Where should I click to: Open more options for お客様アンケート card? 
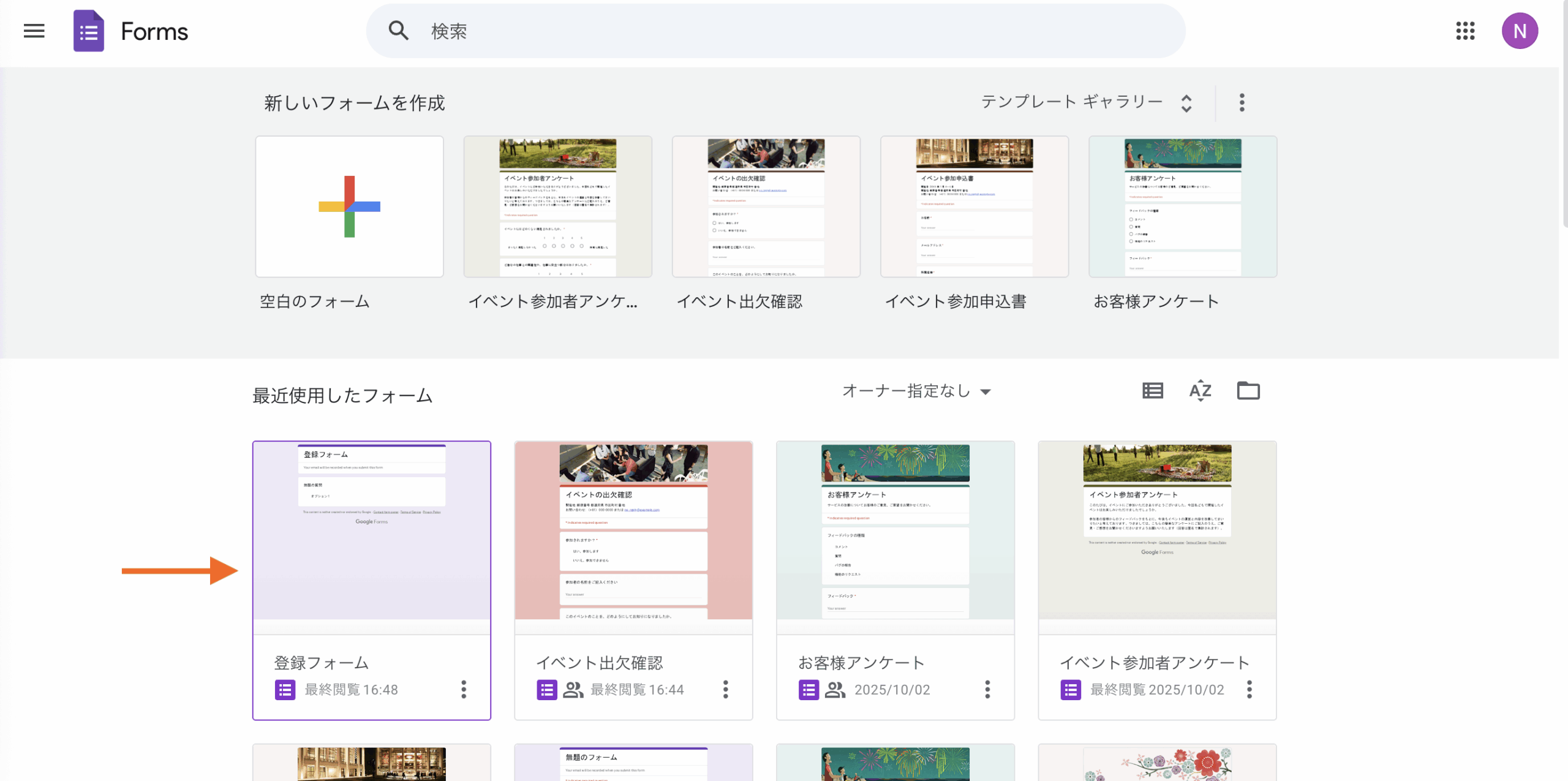pos(987,689)
